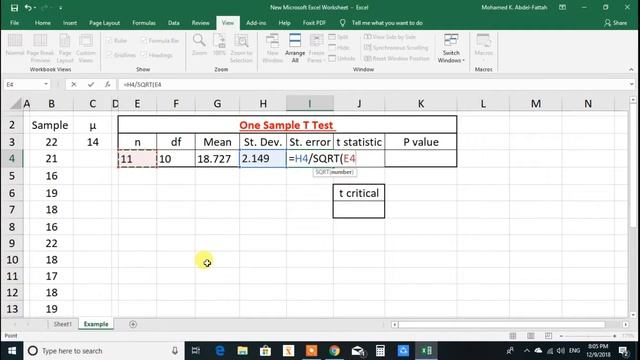The image size is (640, 360).
Task: Open Chrome from the taskbar
Action: point(334,351)
